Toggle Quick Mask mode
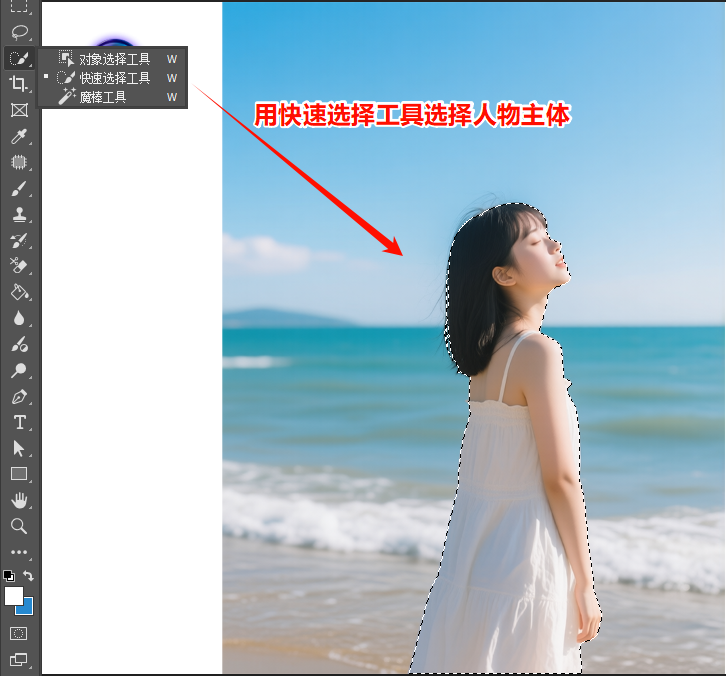Viewport: 726px width, 676px height. coord(18,633)
